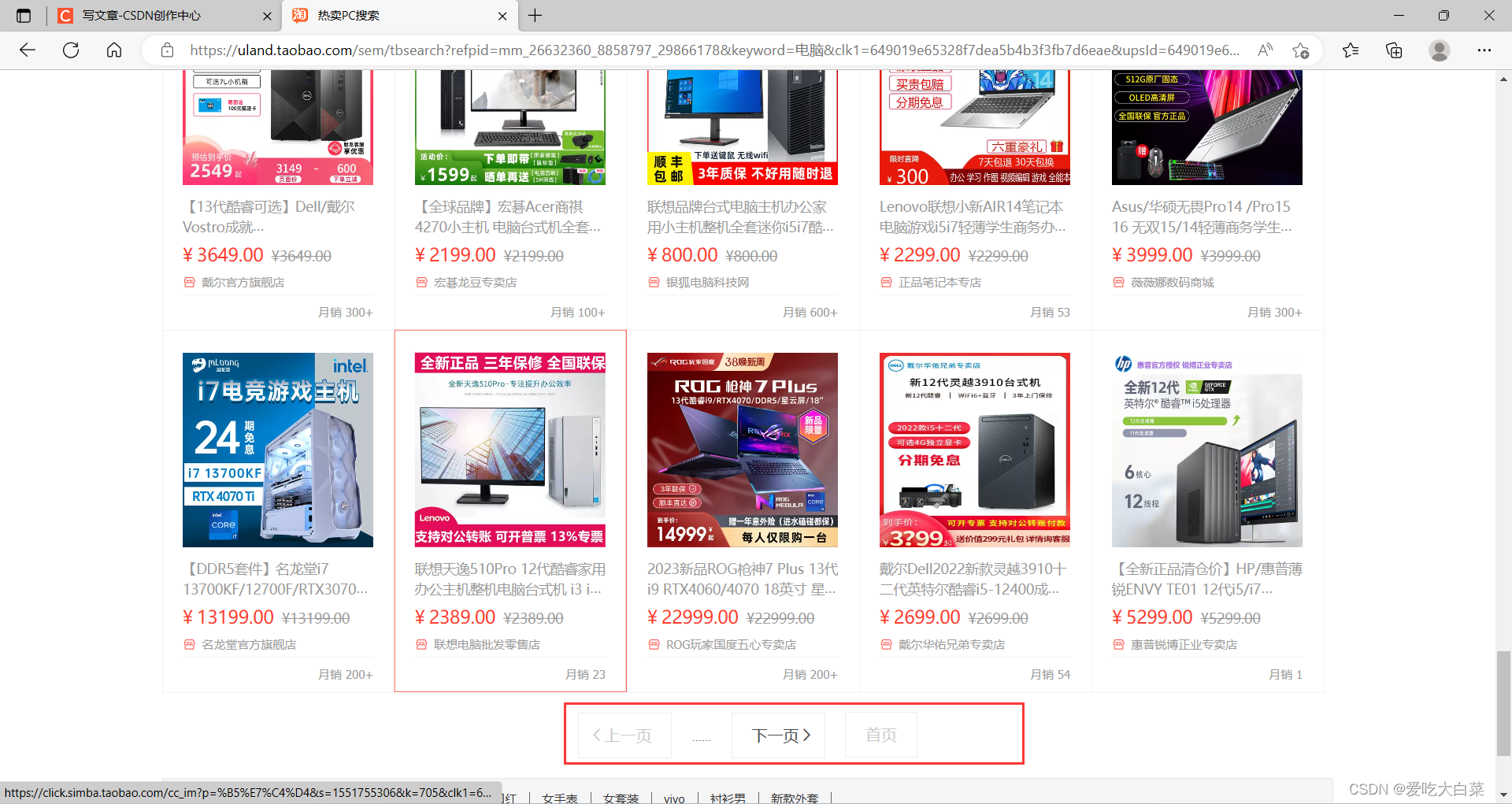Click shop icon beside 银狐电脑科技网

click(654, 282)
